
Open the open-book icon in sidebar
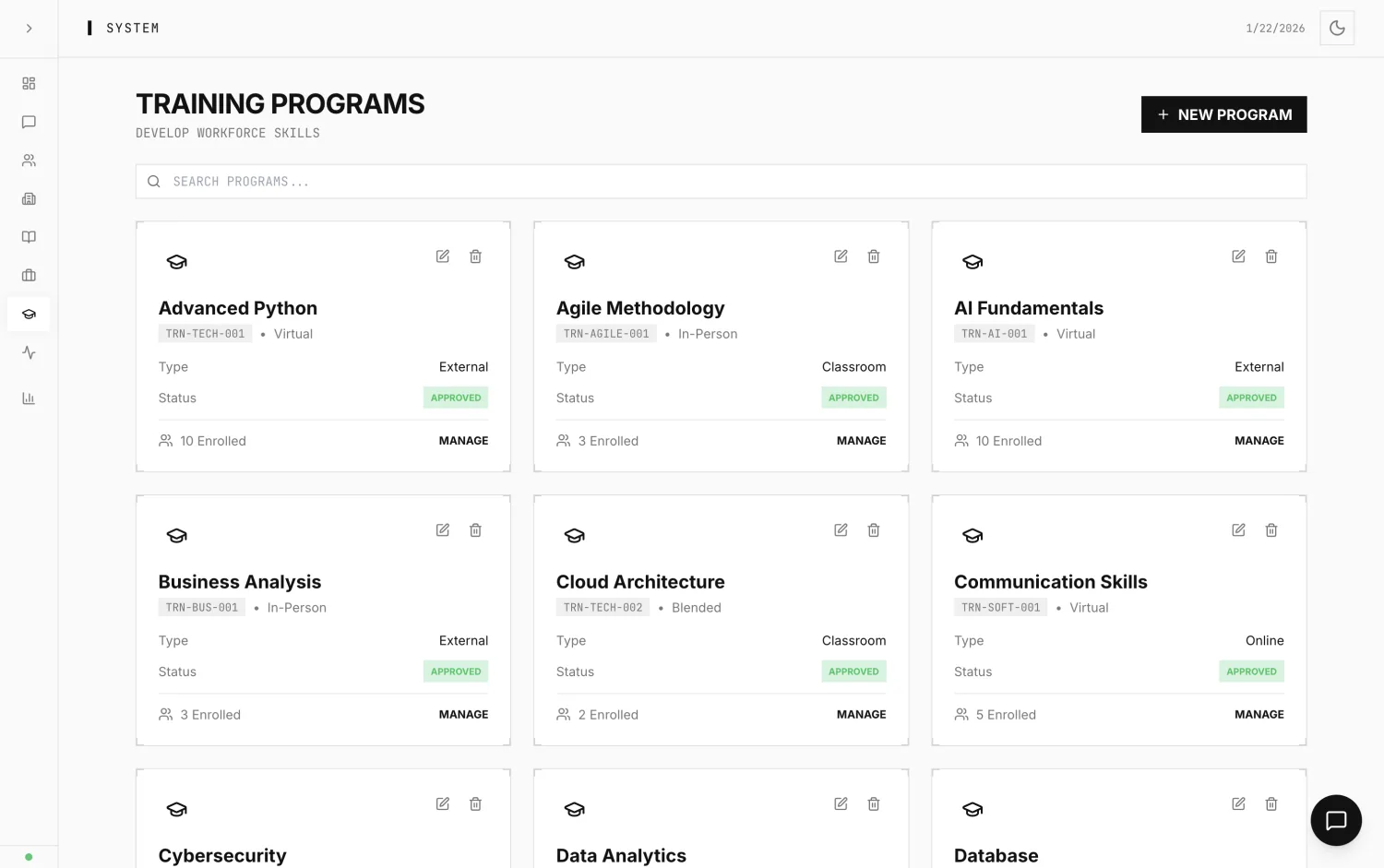[x=29, y=237]
